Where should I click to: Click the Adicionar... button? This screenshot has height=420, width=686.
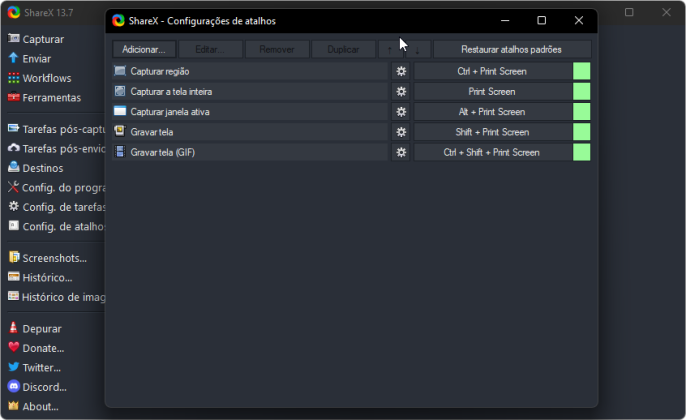[x=144, y=49]
